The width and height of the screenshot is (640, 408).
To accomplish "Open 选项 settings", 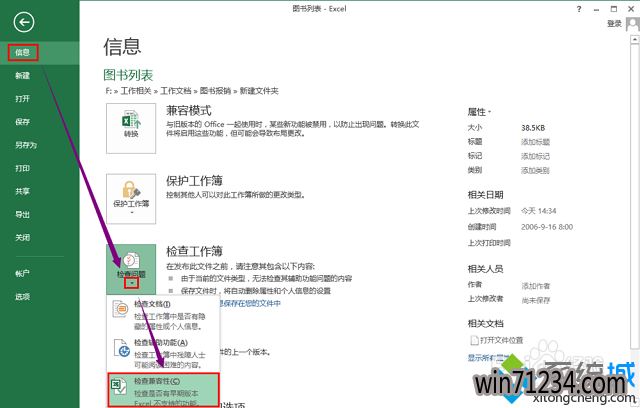I will coord(22,297).
